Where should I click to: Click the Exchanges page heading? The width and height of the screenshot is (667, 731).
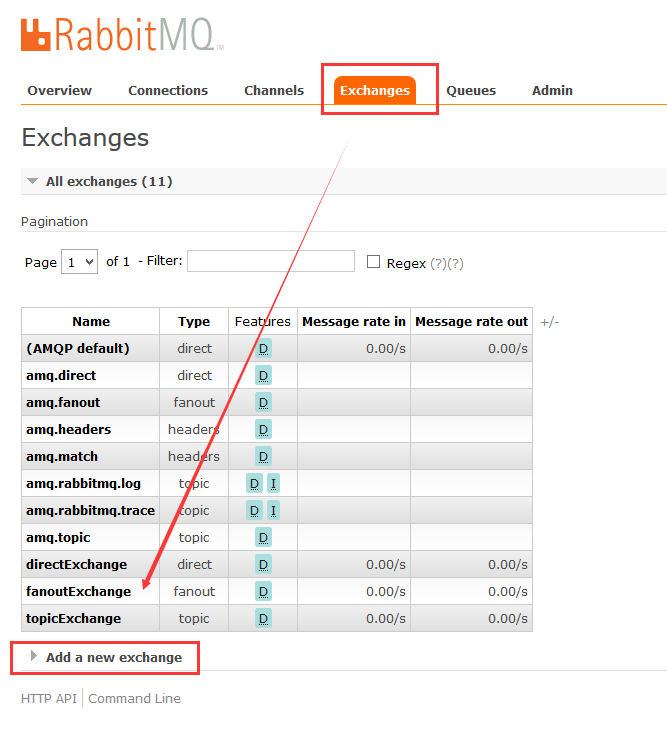click(85, 138)
